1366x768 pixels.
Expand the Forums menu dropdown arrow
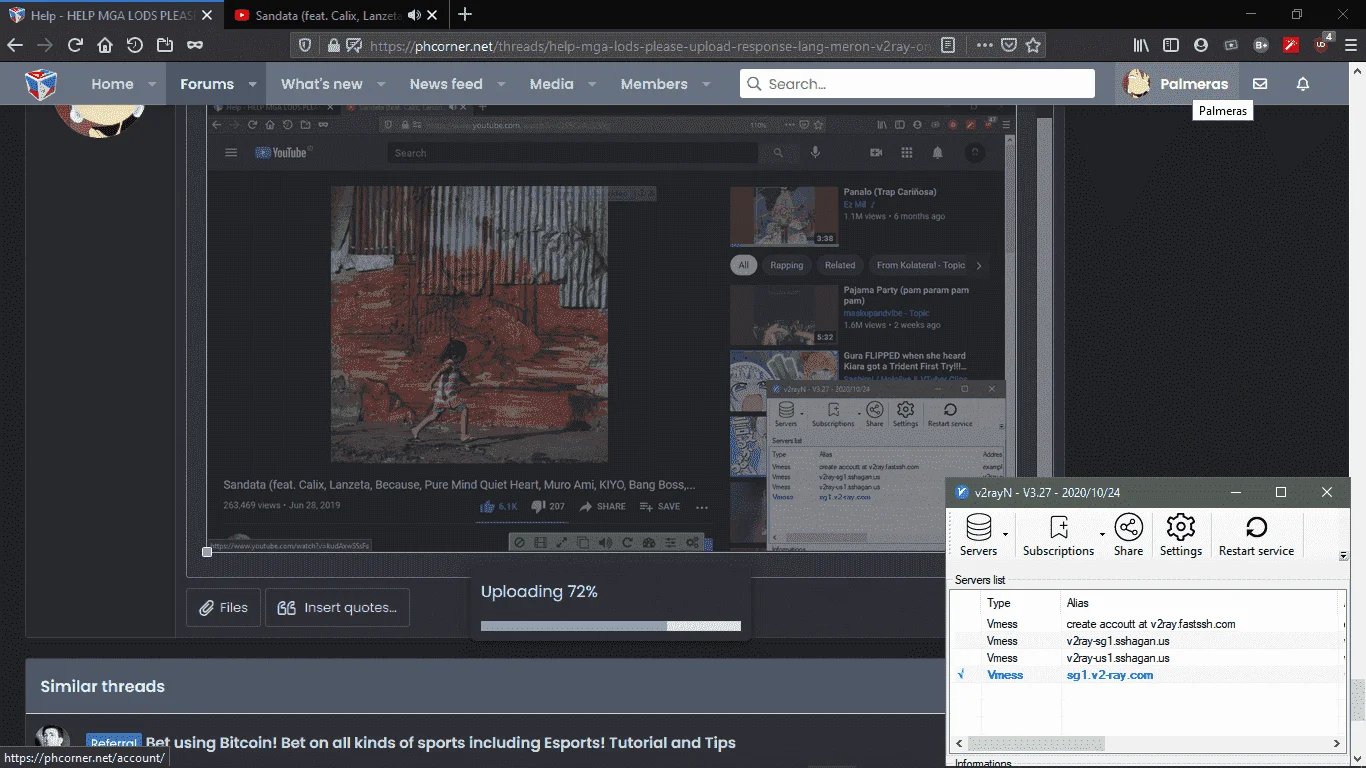click(x=252, y=85)
